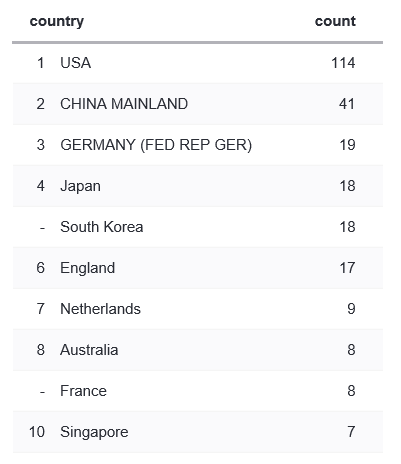Select the Australia row

pyautogui.click(x=198, y=350)
